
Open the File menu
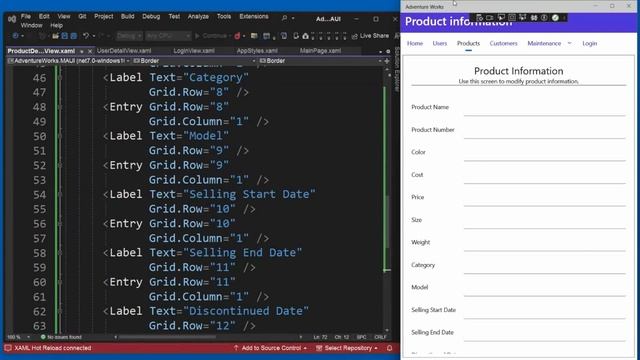point(26,16)
